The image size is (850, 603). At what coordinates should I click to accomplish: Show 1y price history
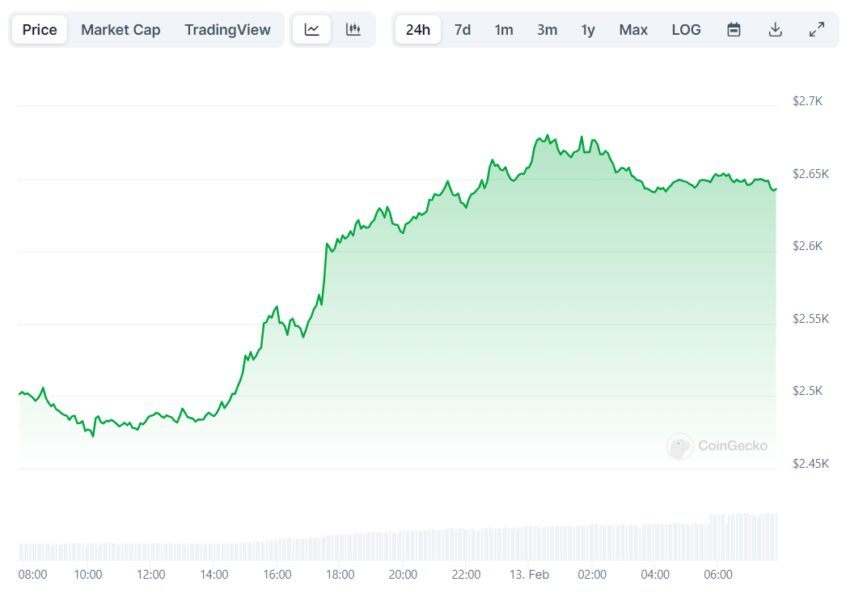tap(588, 30)
